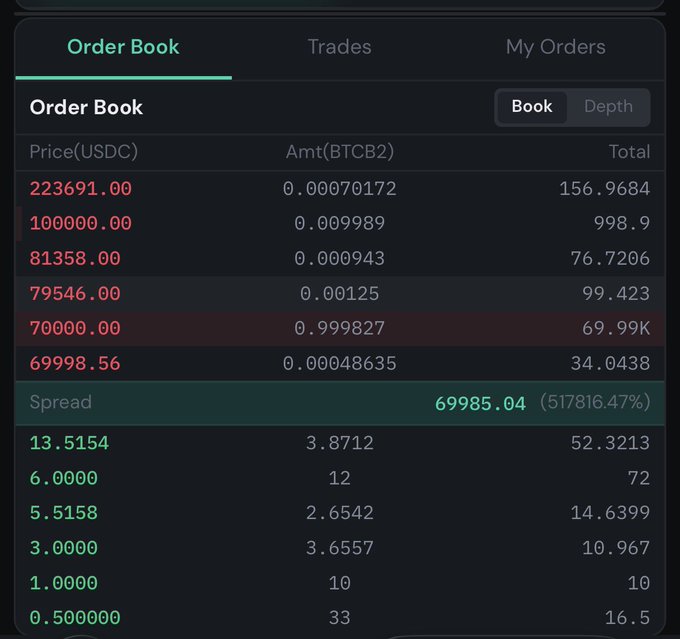Image resolution: width=680 pixels, height=639 pixels.
Task: Click amount 0.009989
Action: point(340,223)
